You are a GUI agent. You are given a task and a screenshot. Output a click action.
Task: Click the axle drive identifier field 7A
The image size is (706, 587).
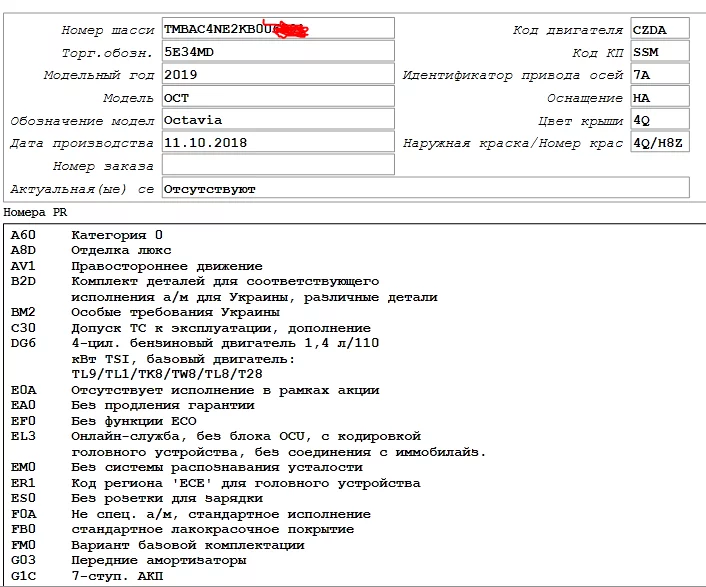click(660, 73)
